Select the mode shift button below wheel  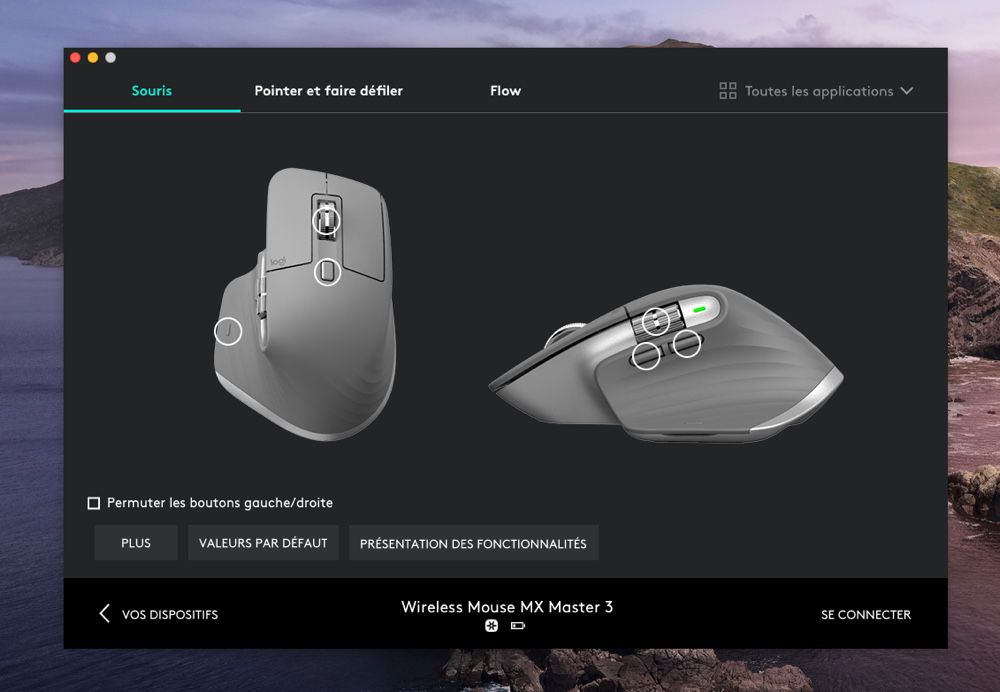point(328,272)
